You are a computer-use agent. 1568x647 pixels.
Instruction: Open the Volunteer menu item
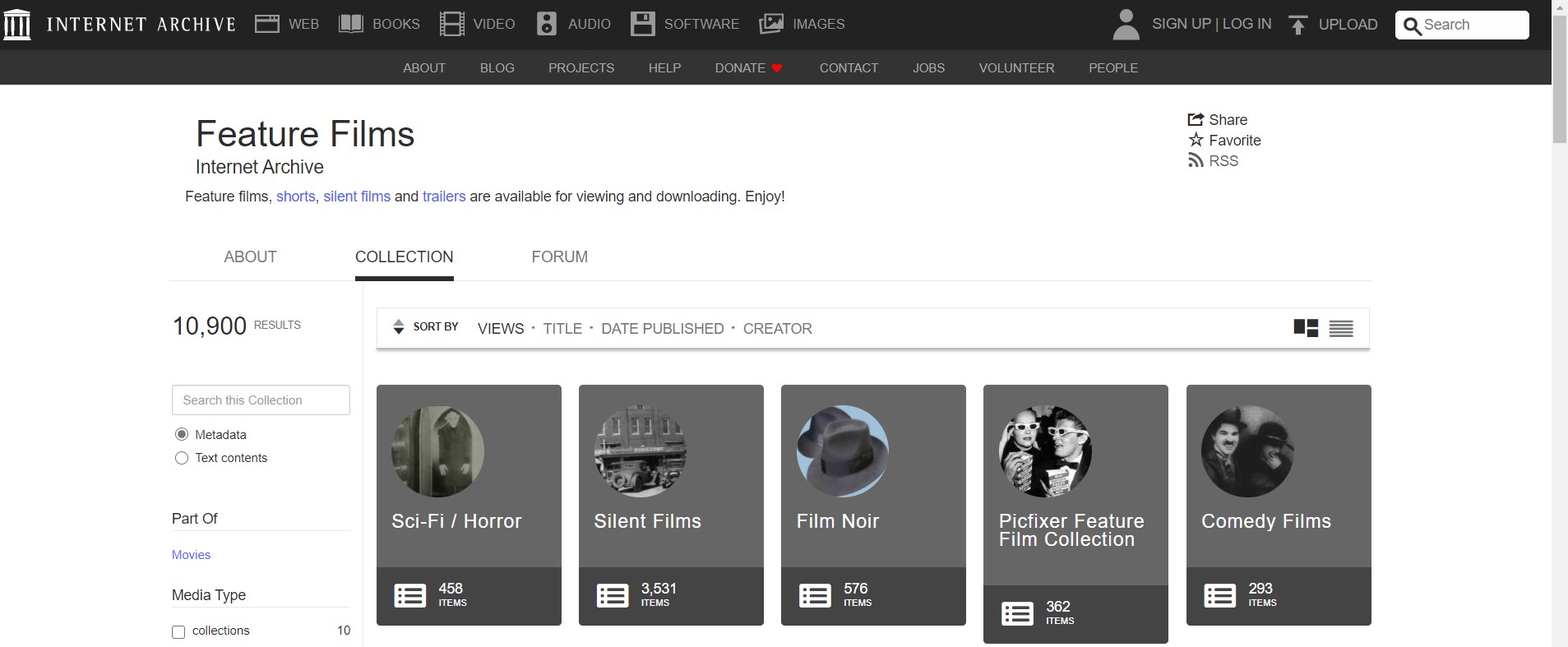click(x=1016, y=68)
